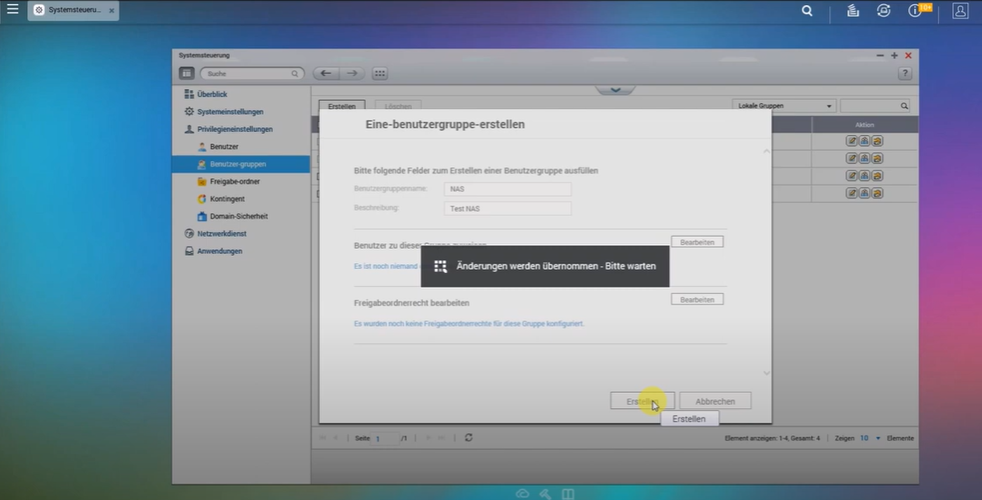Click the Benutzergruppenname input field

pos(507,189)
